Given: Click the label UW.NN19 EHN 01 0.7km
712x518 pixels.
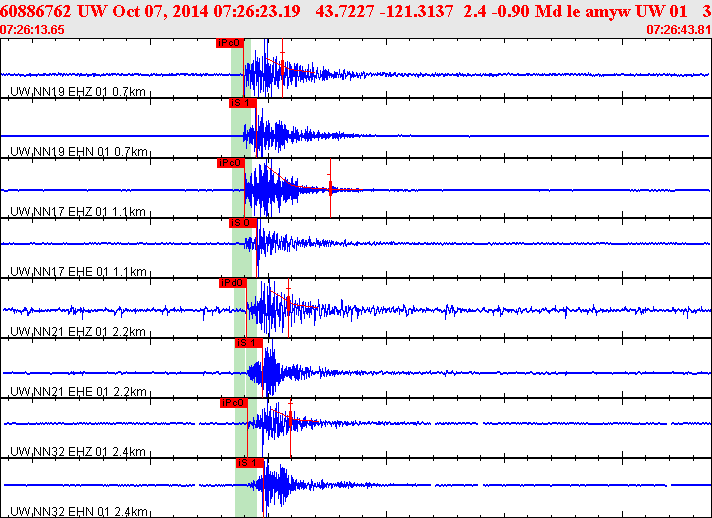Looking at the screenshot, I should [x=79, y=152].
